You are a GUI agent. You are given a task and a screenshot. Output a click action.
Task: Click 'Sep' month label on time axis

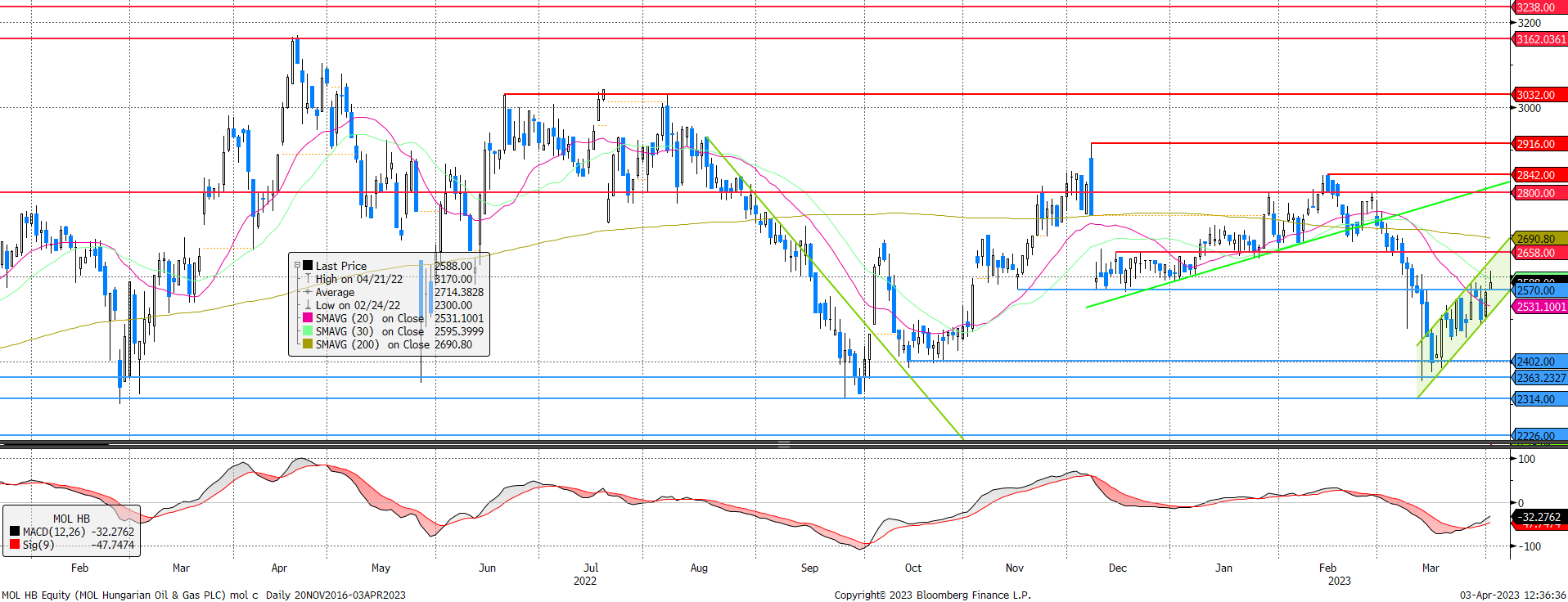click(809, 568)
